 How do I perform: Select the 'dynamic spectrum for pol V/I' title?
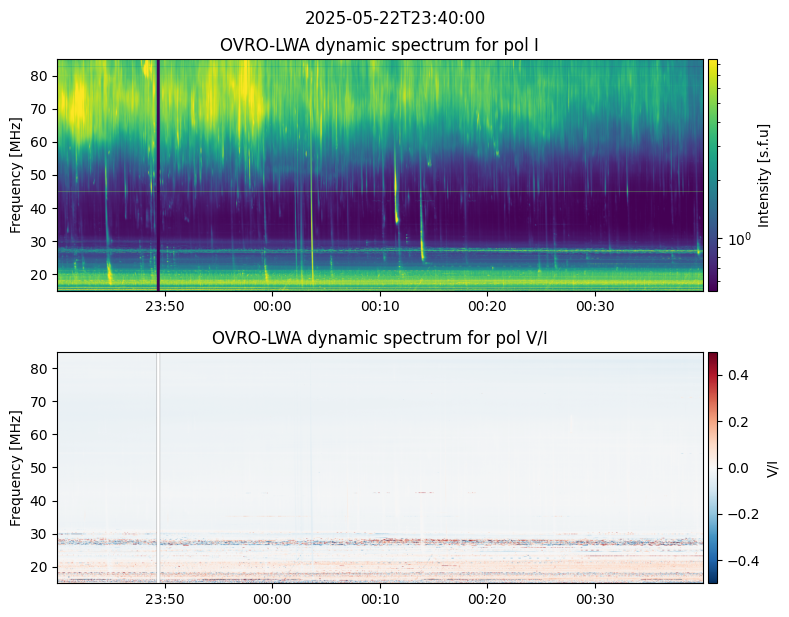(x=380, y=338)
